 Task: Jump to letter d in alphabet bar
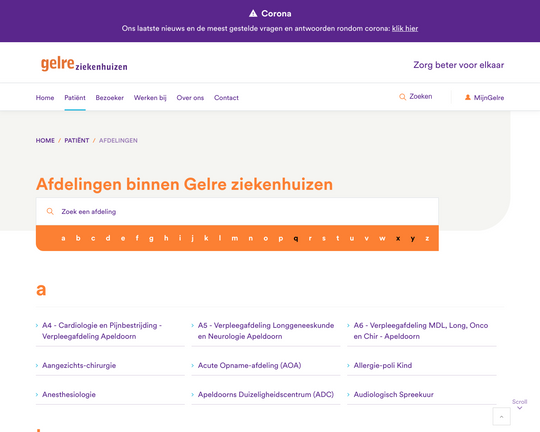pyautogui.click(x=108, y=238)
